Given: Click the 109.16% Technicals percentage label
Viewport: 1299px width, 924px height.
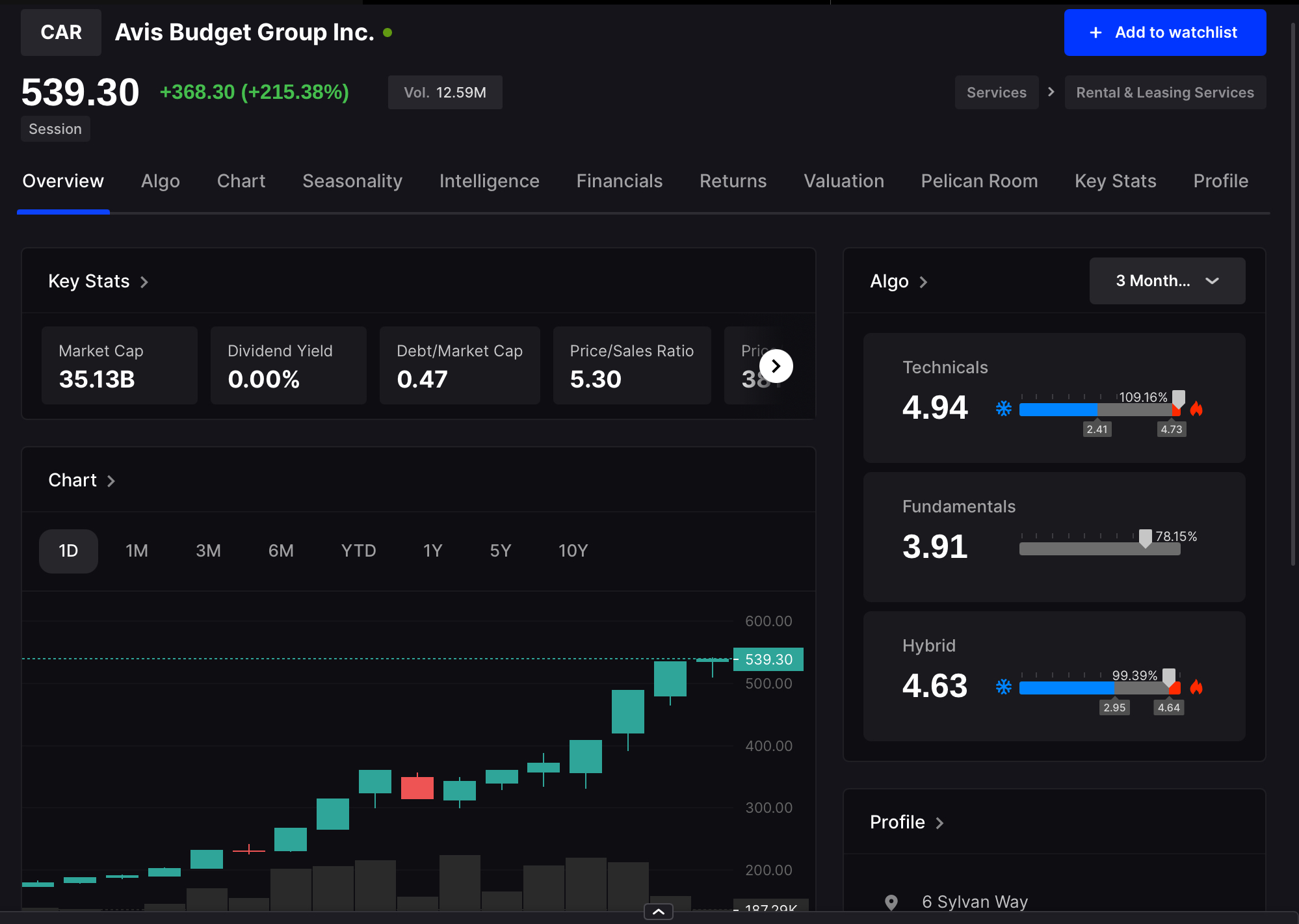Looking at the screenshot, I should pos(1143,397).
